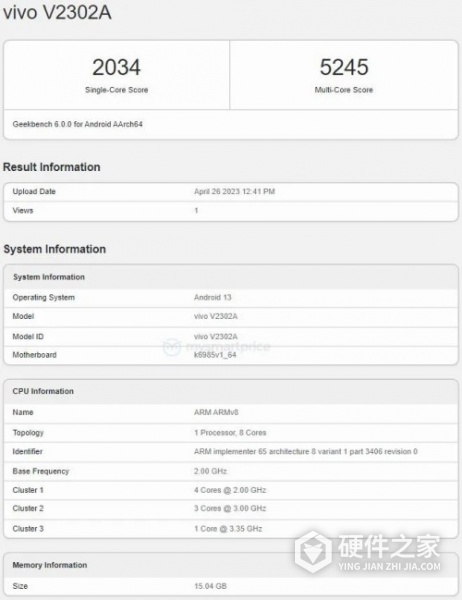Screen dimensions: 462x600
Task: Click the Topology label
Action: (x=28, y=433)
